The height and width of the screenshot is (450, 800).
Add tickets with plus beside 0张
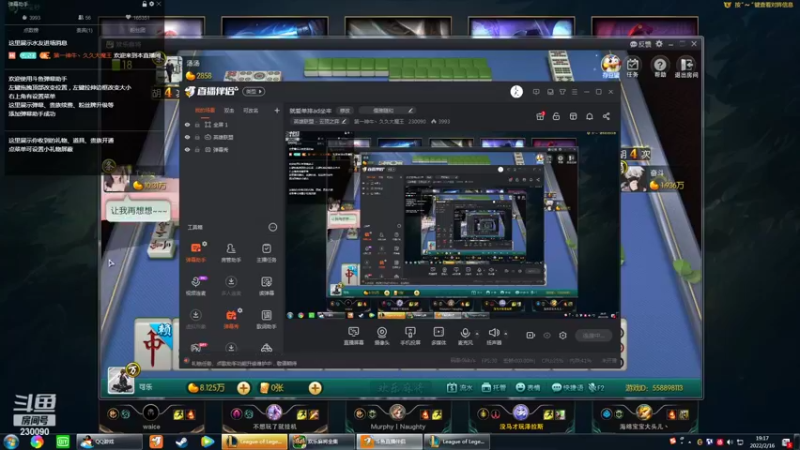(x=315, y=388)
